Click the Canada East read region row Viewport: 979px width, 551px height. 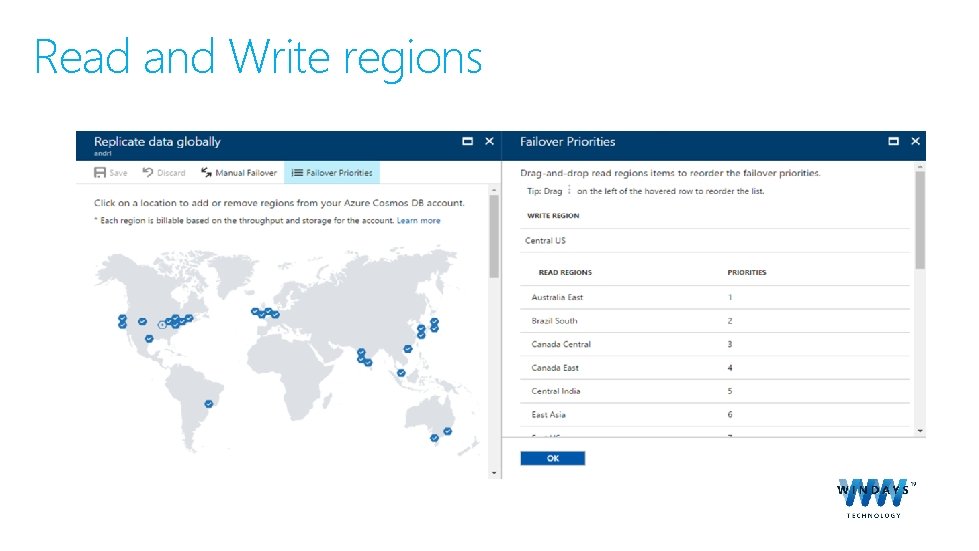[714, 368]
